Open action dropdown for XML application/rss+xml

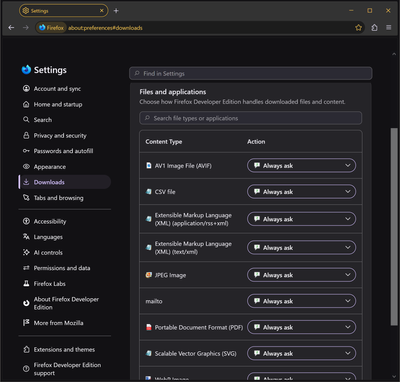click(301, 219)
